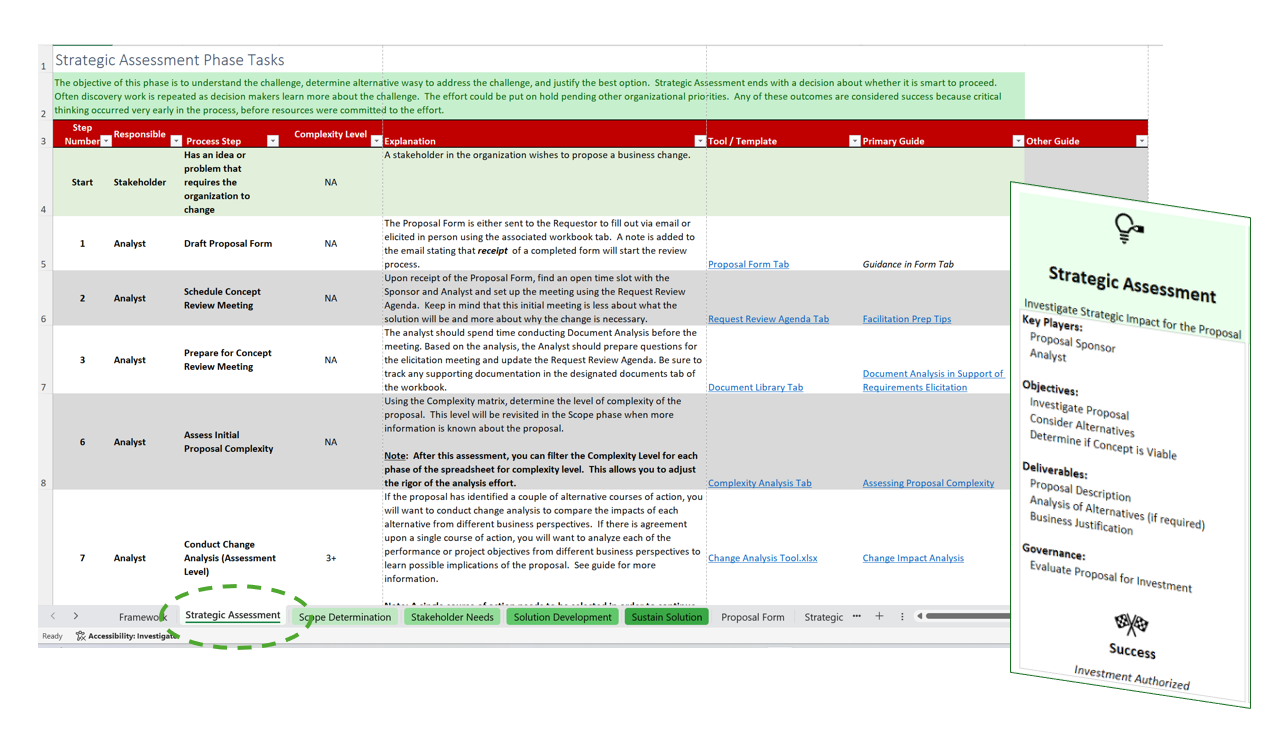This screenshot has width=1271, height=732.
Task: Open Change Impact Analysis link
Action: tap(913, 558)
